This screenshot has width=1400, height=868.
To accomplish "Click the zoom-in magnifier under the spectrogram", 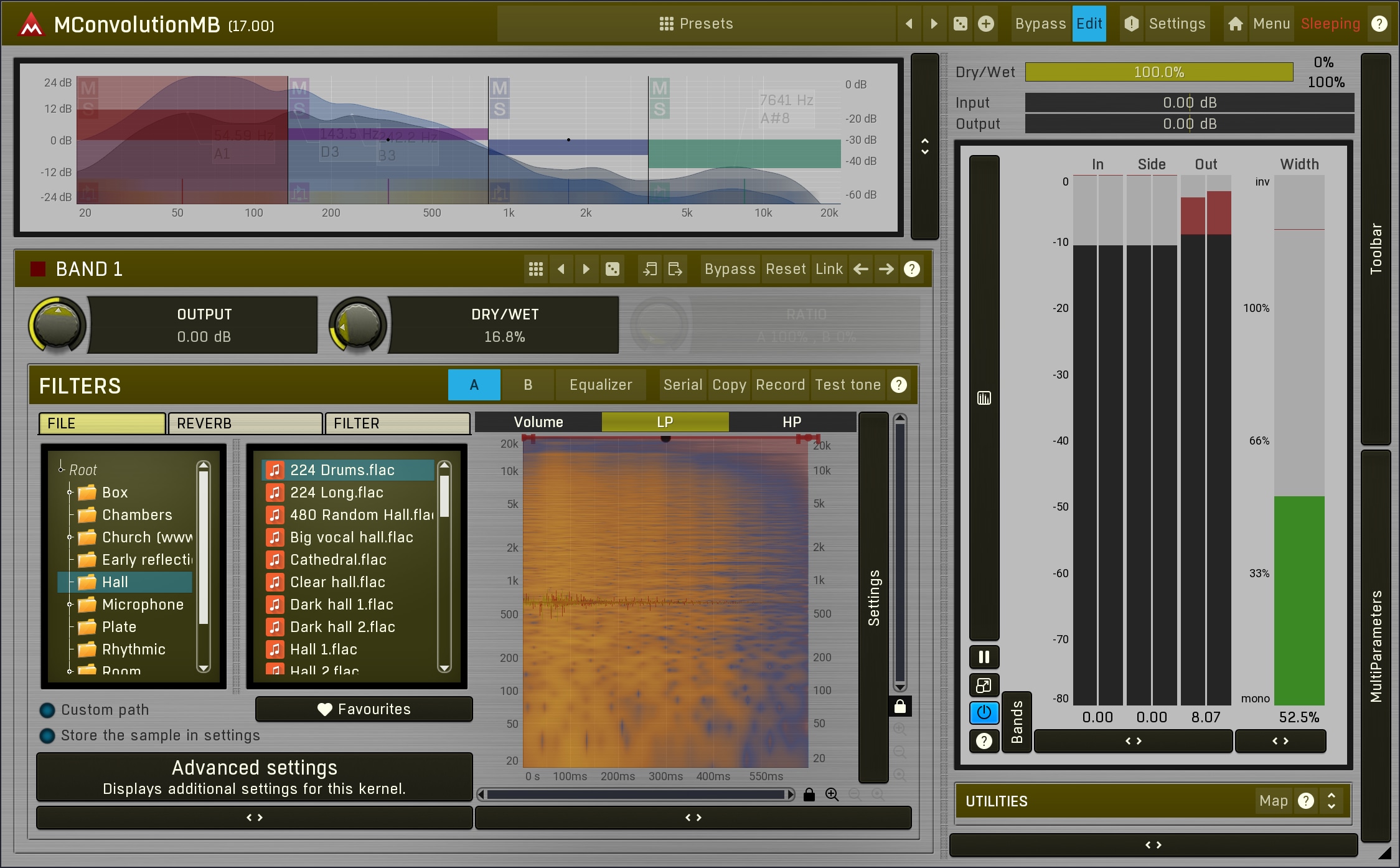I will (832, 795).
